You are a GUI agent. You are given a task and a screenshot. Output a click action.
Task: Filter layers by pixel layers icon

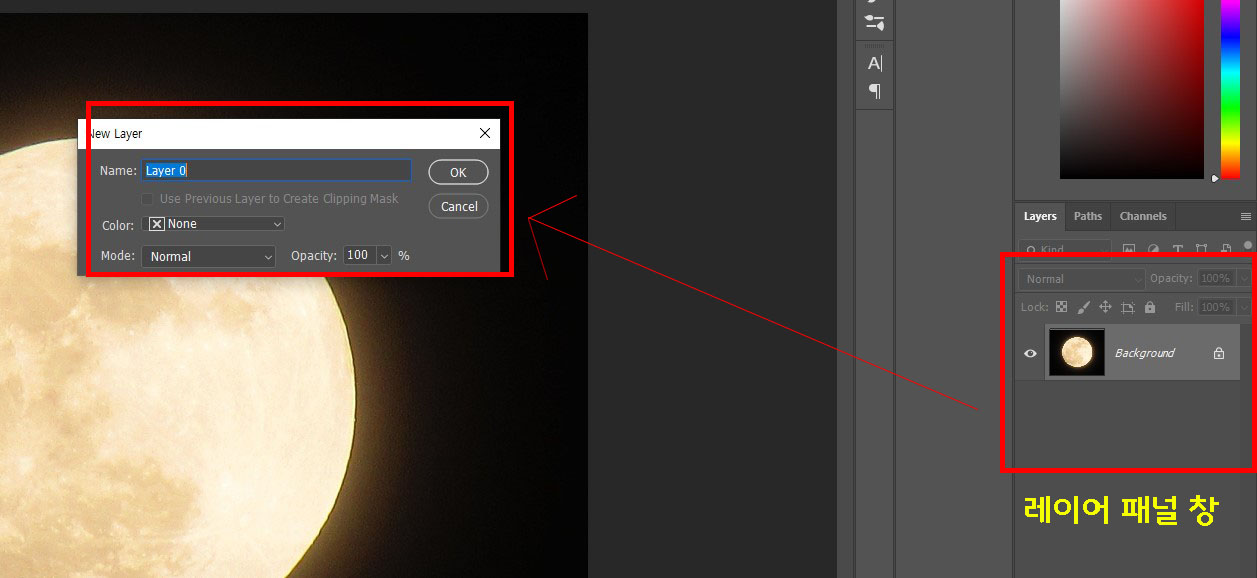click(1129, 249)
